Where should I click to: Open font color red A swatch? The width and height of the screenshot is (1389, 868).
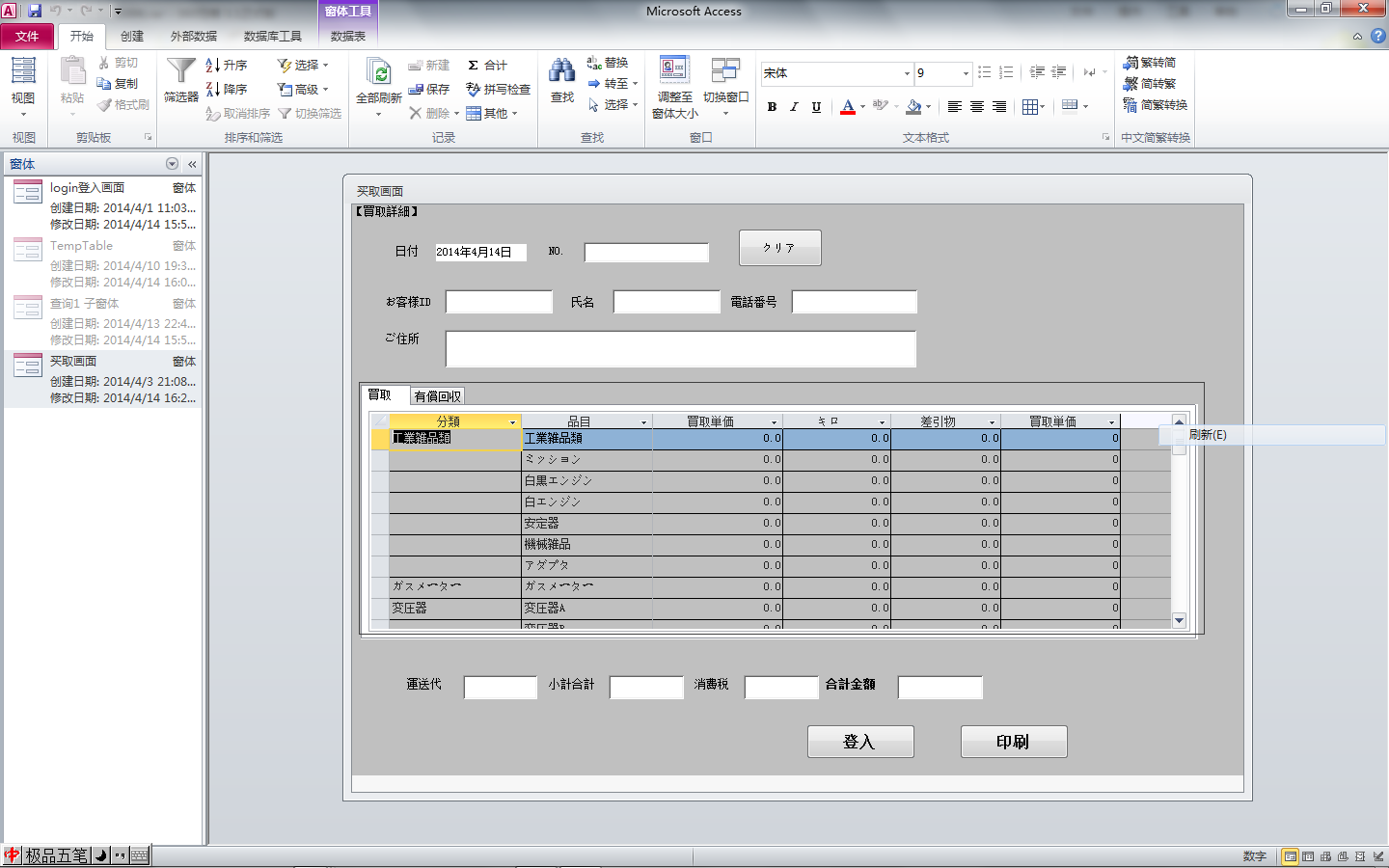(x=847, y=107)
